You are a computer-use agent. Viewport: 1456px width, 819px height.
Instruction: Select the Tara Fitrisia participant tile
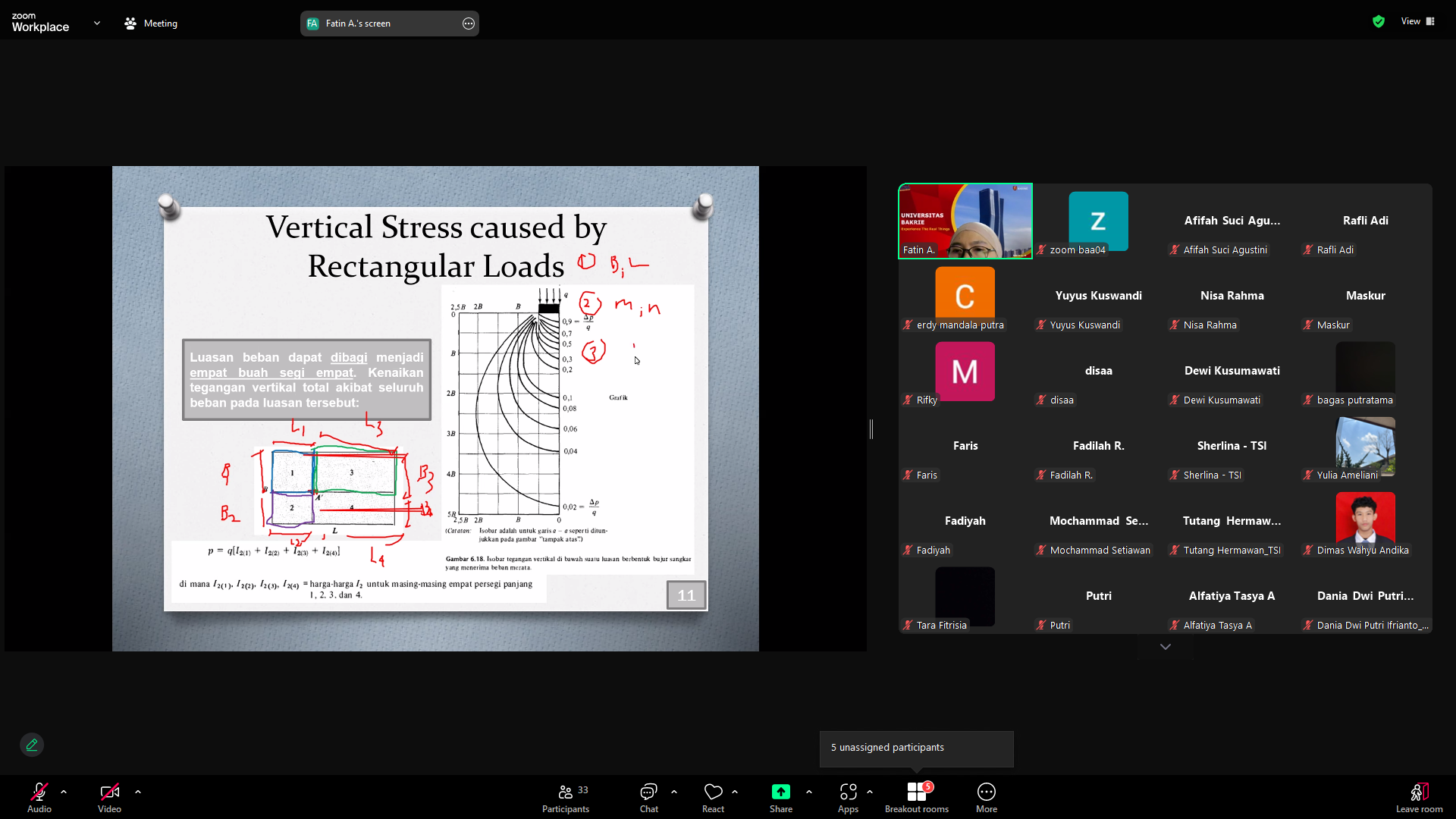(965, 596)
